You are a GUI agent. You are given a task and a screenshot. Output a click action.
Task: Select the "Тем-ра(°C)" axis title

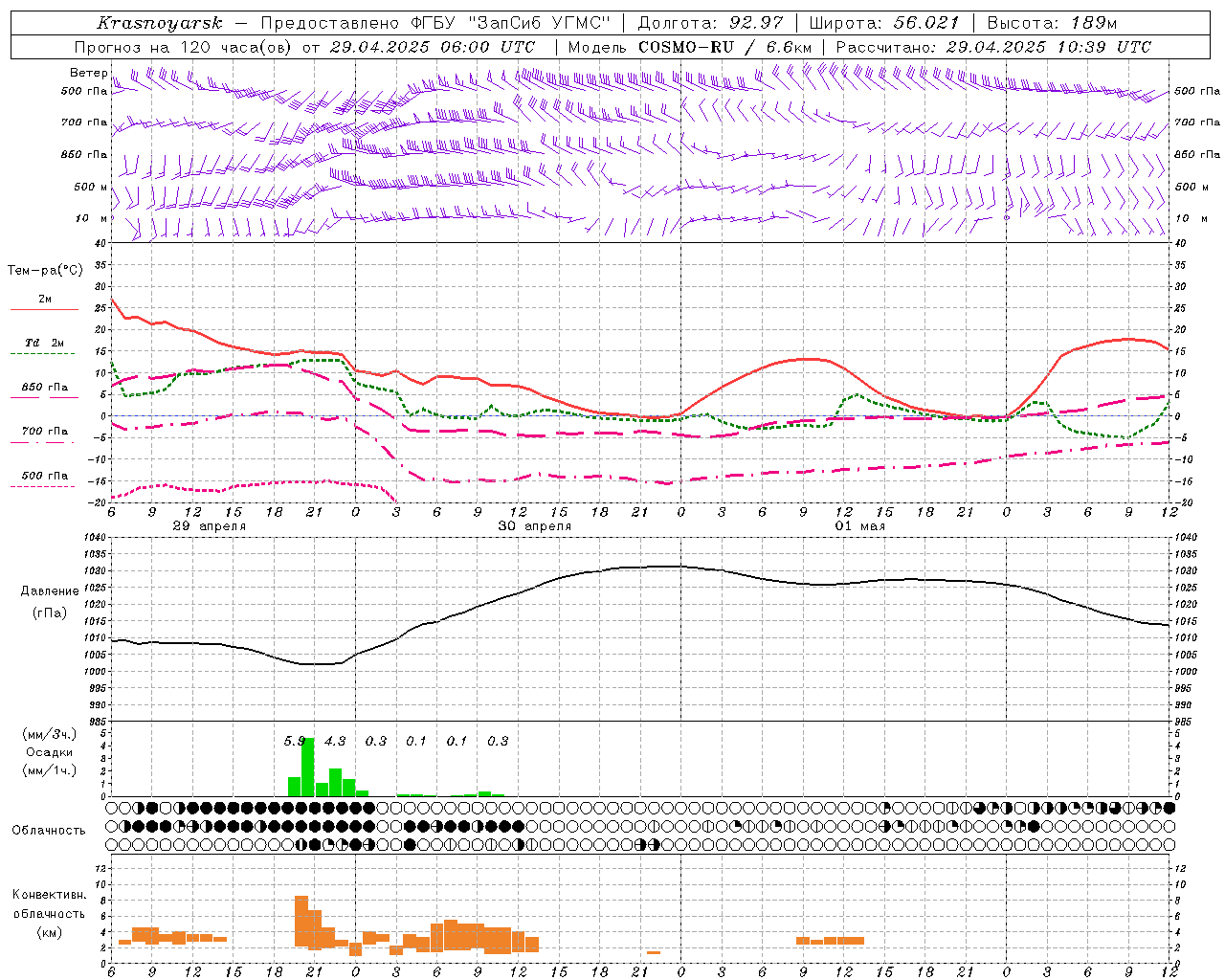coord(45,271)
